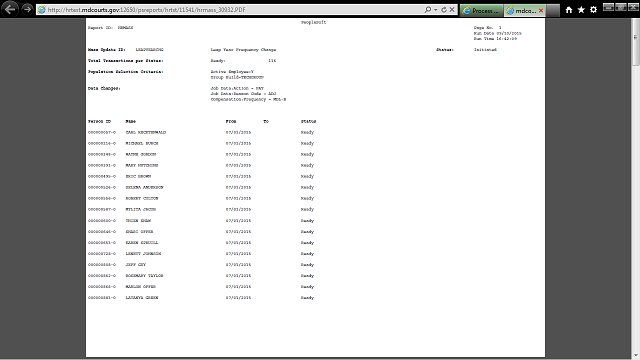Click Total Transactions per Status label
Screen dimensions: 640x360
click(x=126, y=61)
